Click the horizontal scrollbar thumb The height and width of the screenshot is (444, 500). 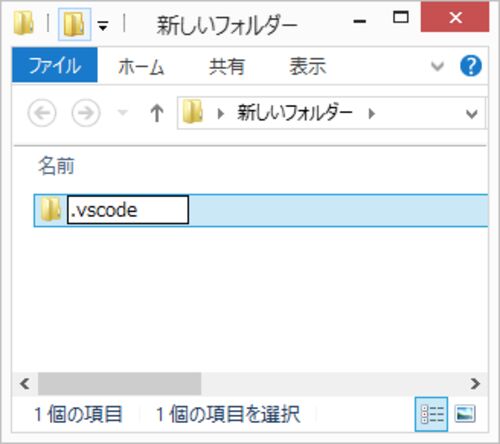[119, 384]
